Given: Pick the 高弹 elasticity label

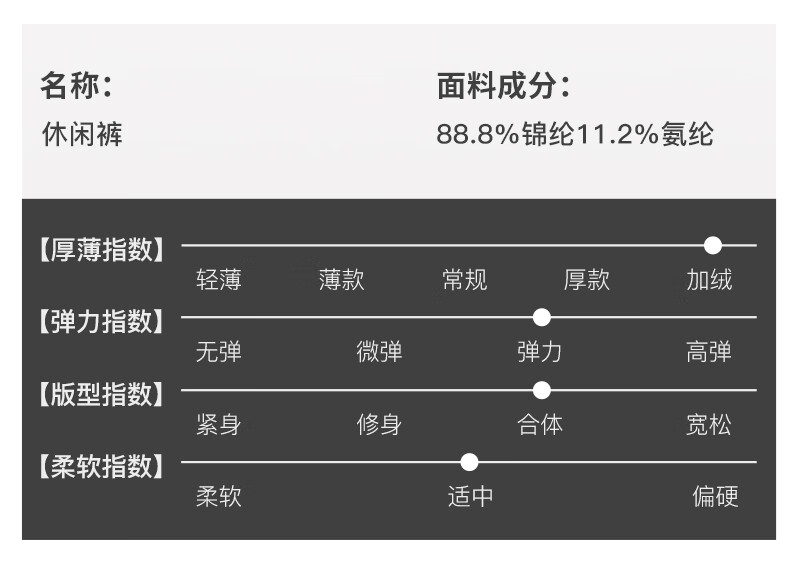Looking at the screenshot, I should [x=709, y=352].
